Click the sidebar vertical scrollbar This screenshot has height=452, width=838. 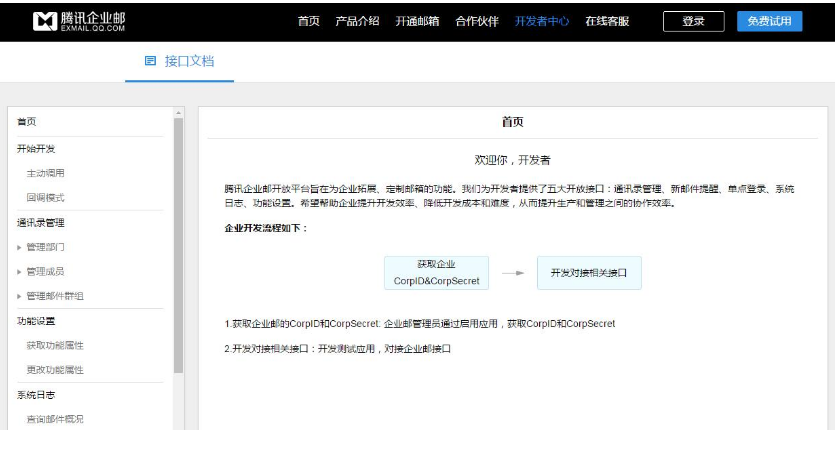[179, 240]
